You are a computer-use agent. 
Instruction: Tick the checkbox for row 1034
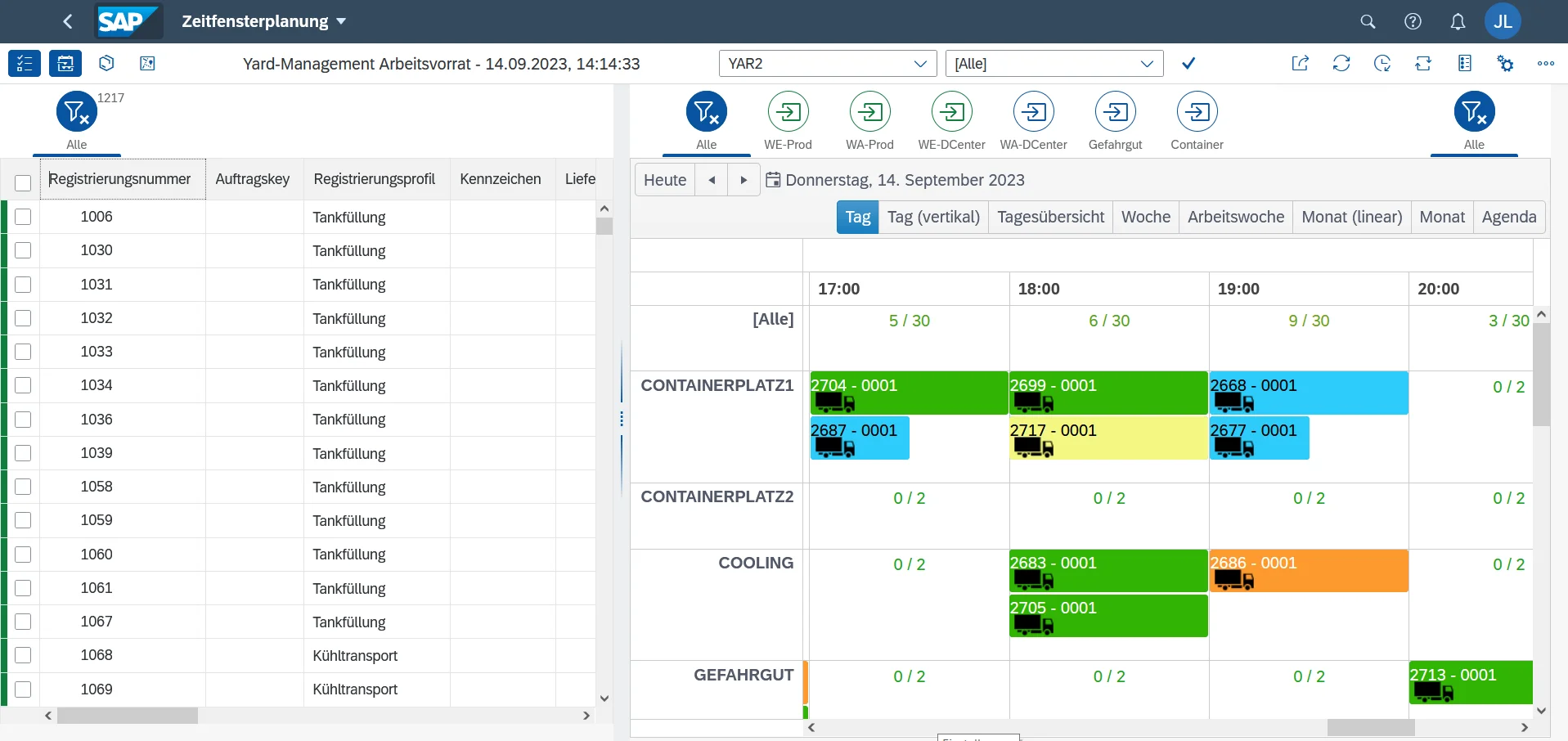[23, 385]
